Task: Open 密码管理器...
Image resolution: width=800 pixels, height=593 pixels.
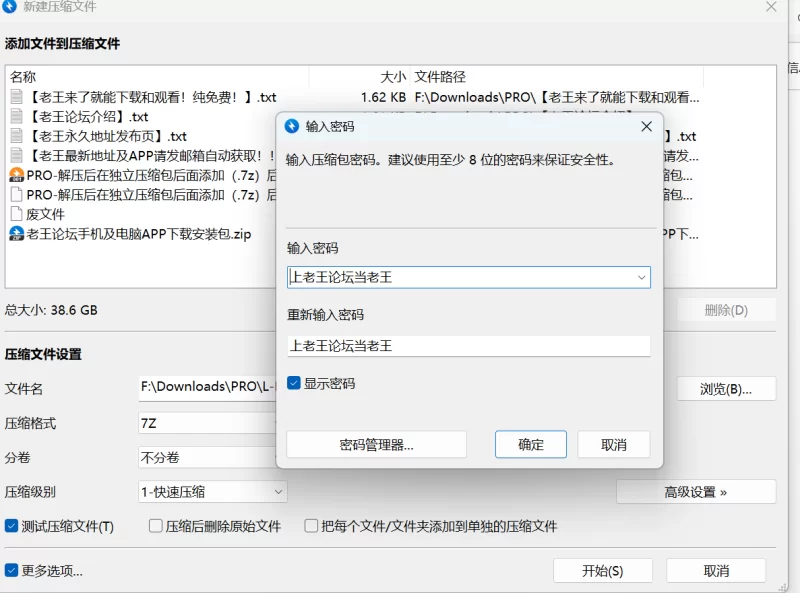Action: coord(377,444)
